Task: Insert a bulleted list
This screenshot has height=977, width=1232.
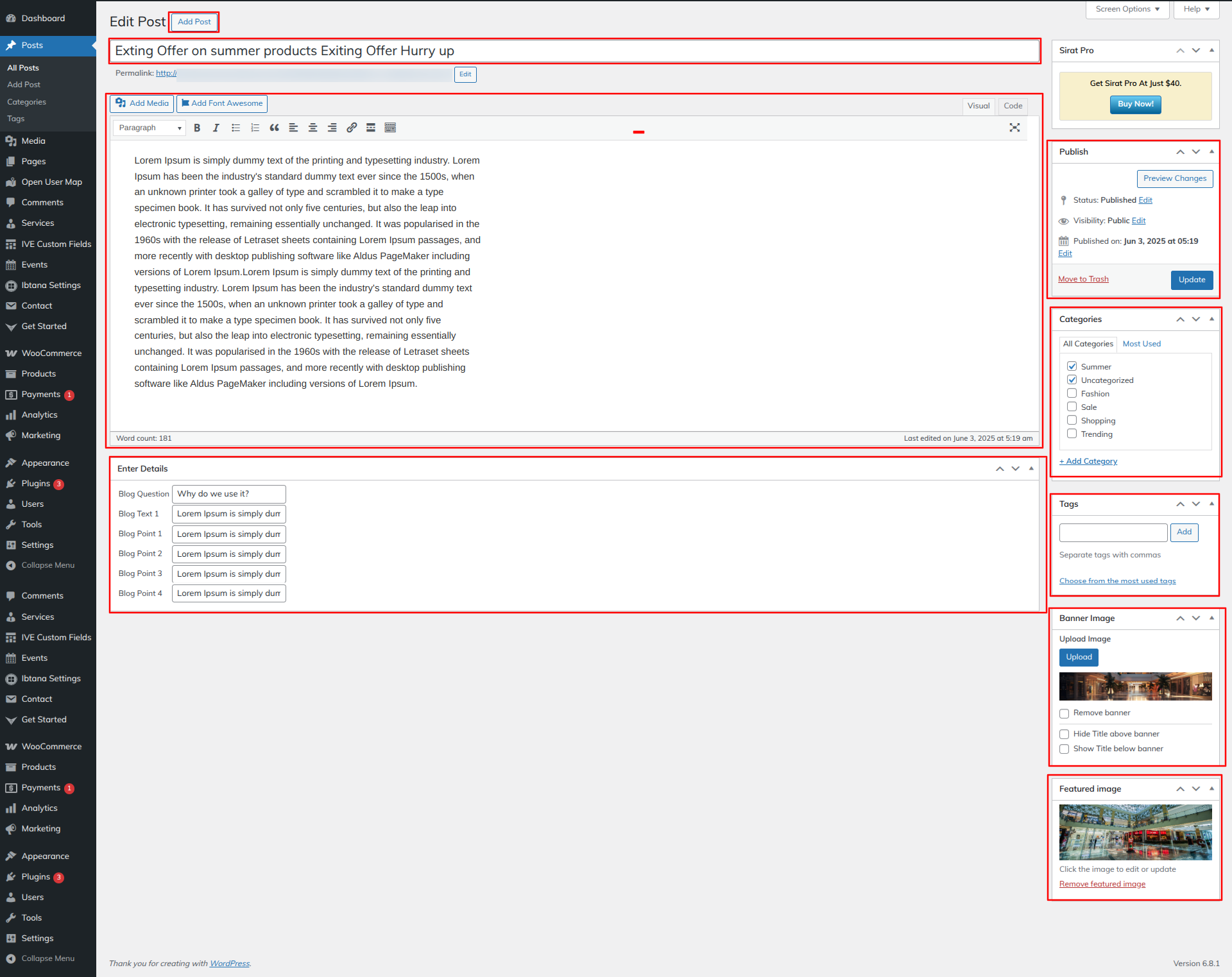Action: pos(235,128)
